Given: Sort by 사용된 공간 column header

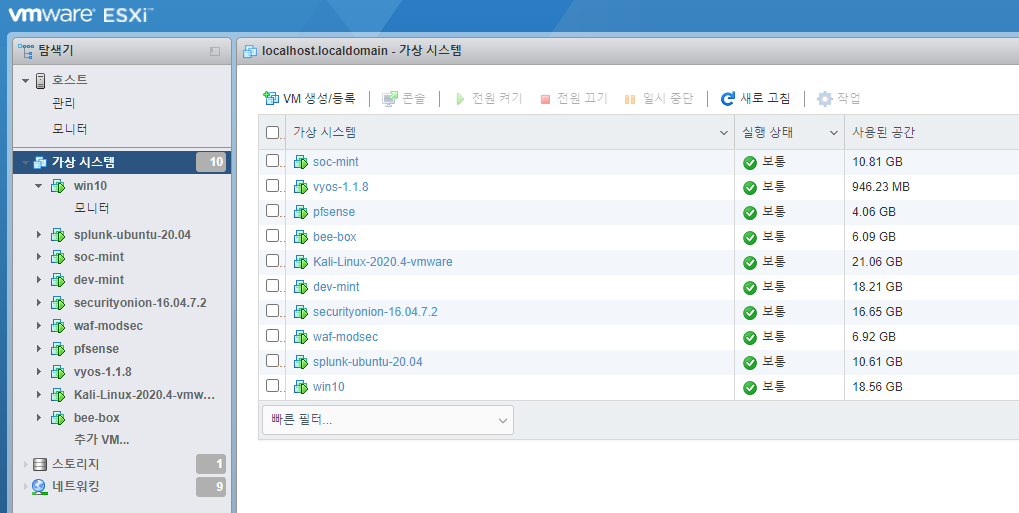Looking at the screenshot, I should [x=883, y=133].
